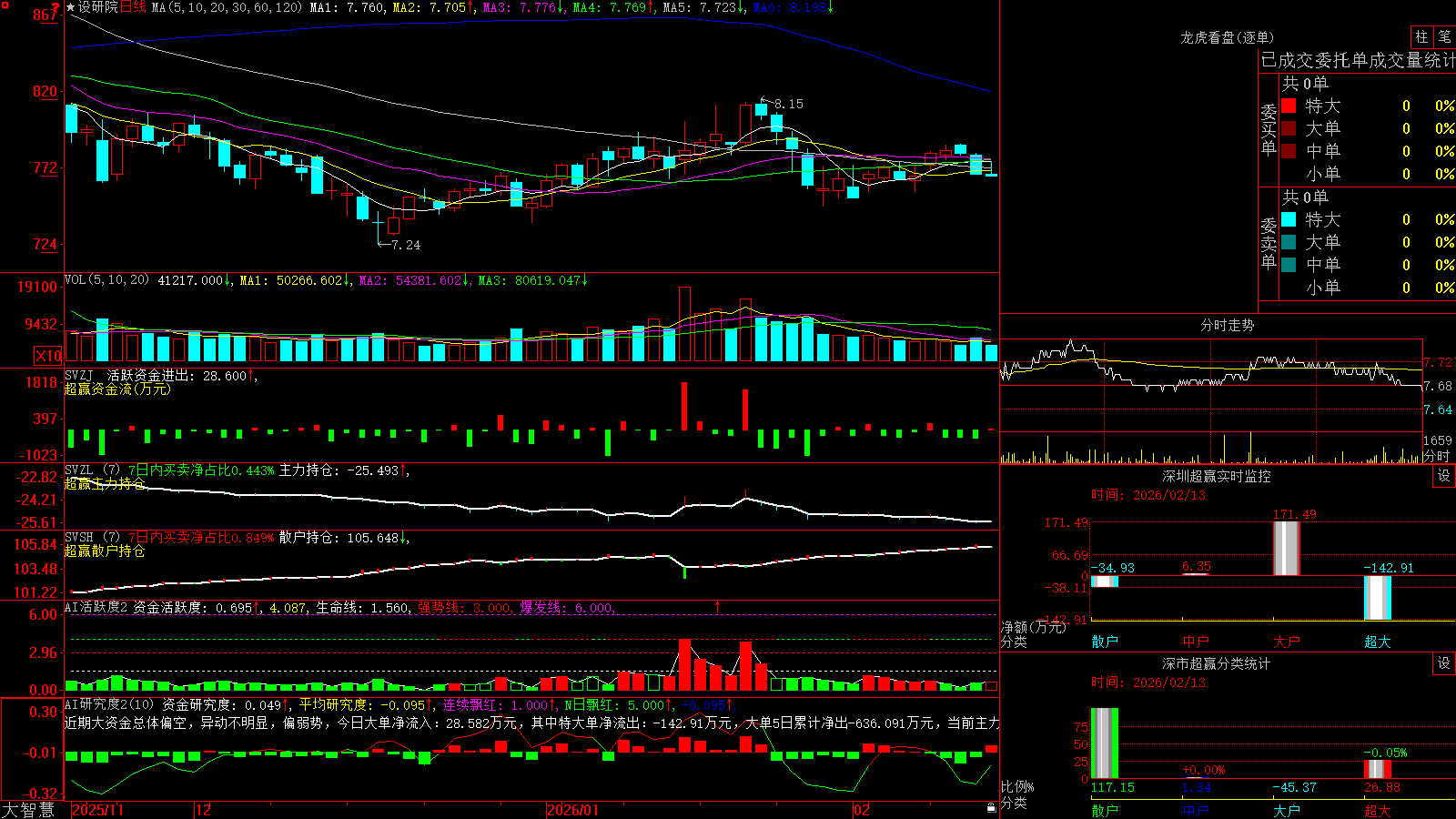This screenshot has height=819, width=1456.
Task: Click the MA2: 7.705 yellow value in the header
Action: click(x=430, y=7)
